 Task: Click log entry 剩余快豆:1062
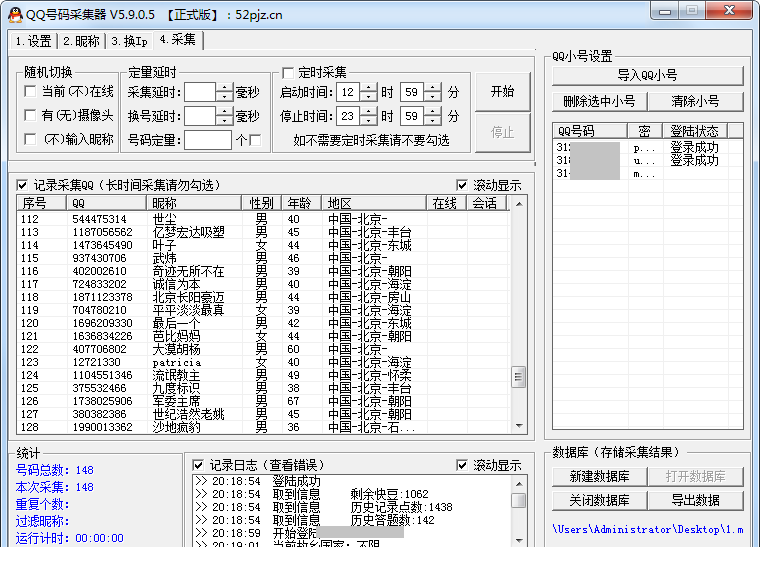389,494
